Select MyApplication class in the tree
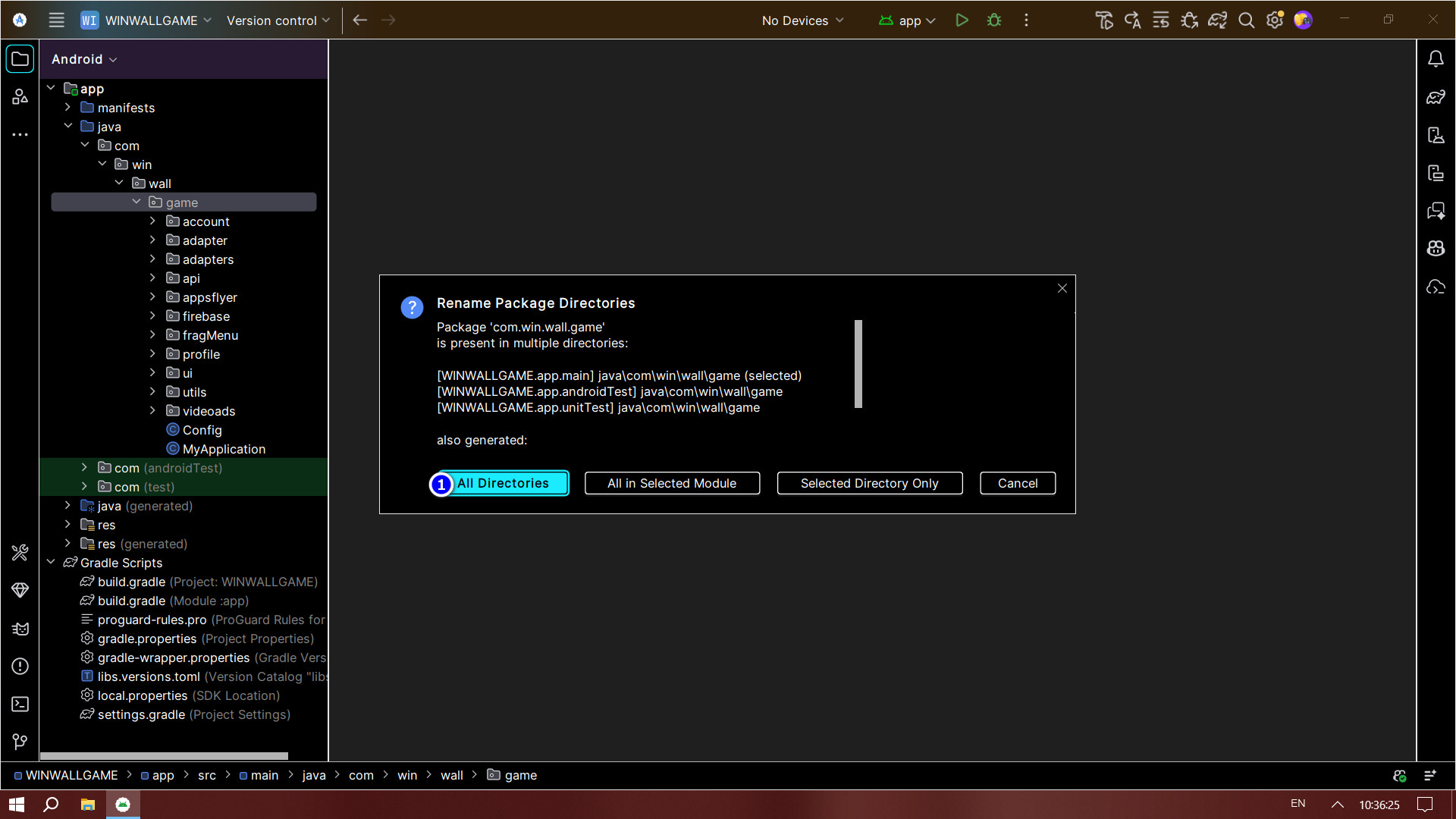This screenshot has height=819, width=1456. [x=224, y=449]
